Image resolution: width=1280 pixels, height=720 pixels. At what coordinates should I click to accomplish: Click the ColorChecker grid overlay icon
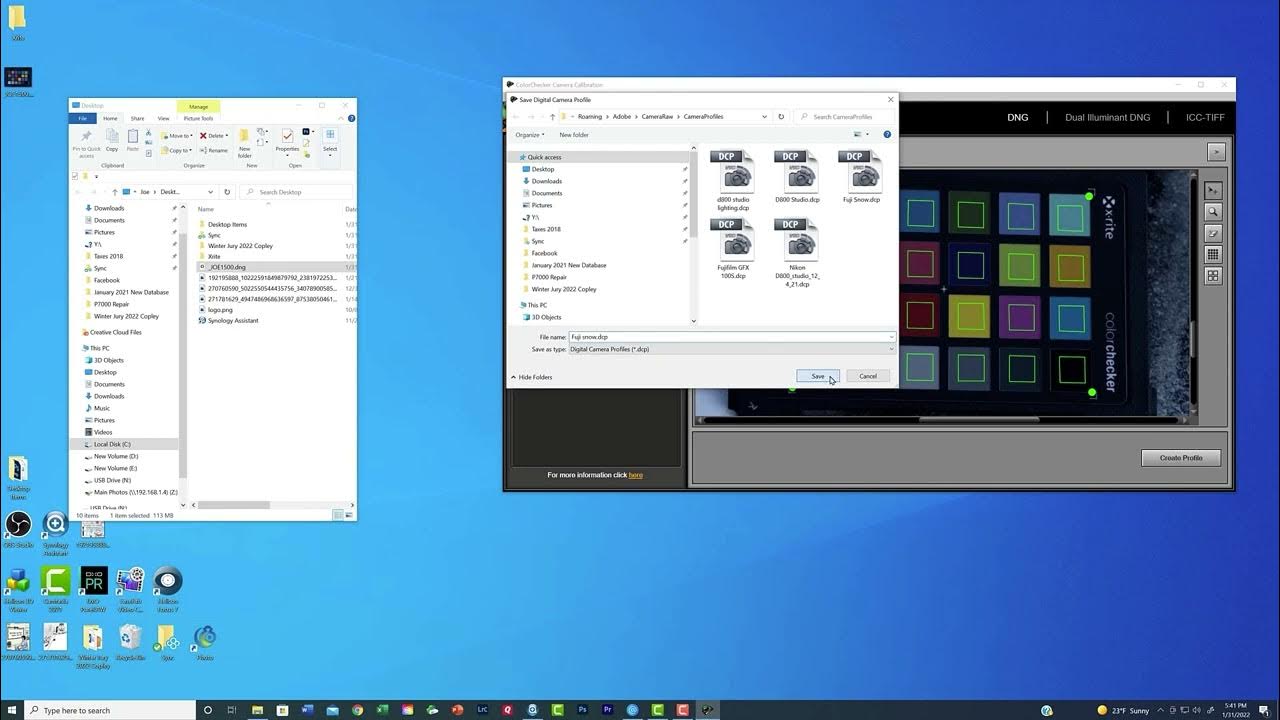(x=1213, y=255)
